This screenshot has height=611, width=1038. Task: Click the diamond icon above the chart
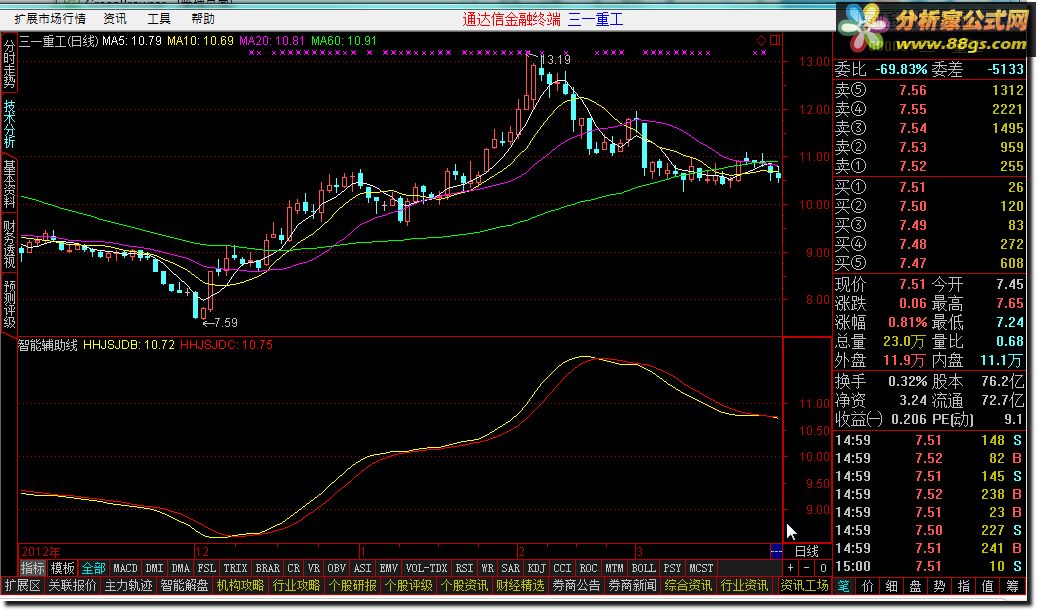[761, 40]
